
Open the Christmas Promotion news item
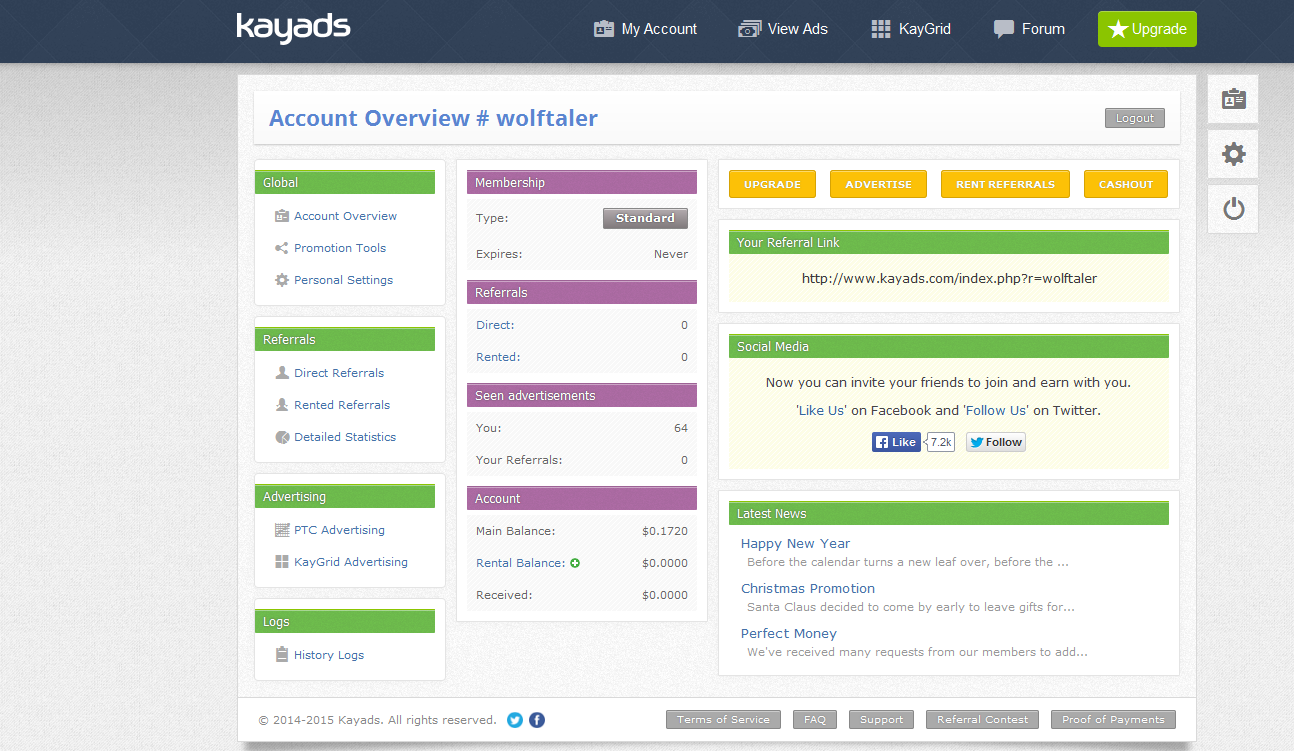point(808,589)
